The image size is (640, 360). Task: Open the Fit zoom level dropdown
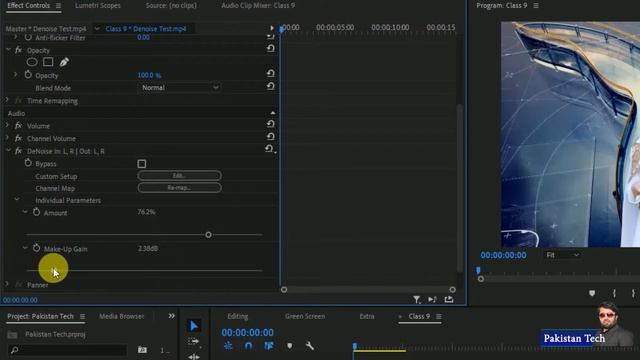tap(562, 255)
